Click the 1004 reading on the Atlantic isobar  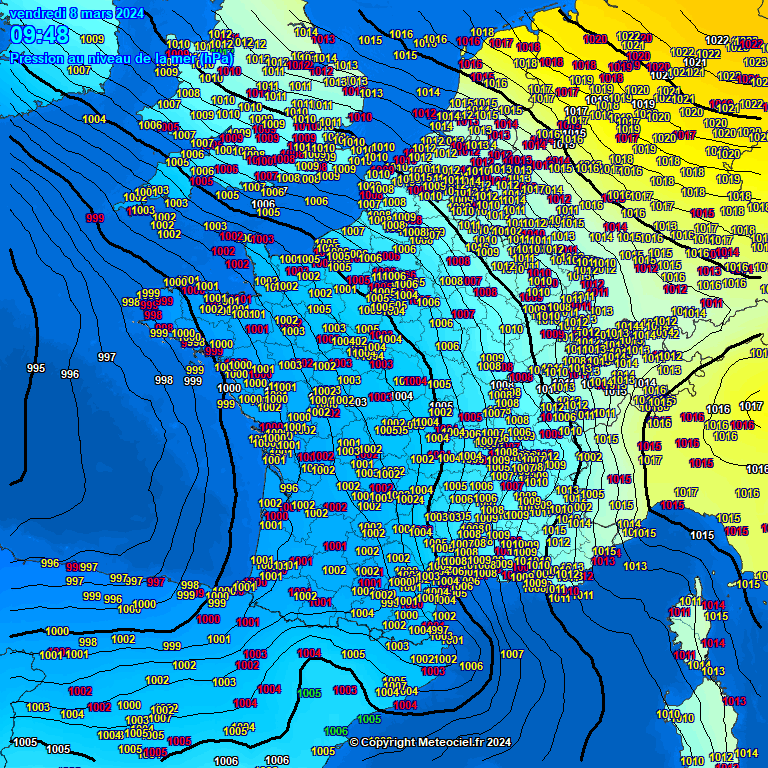[94, 119]
